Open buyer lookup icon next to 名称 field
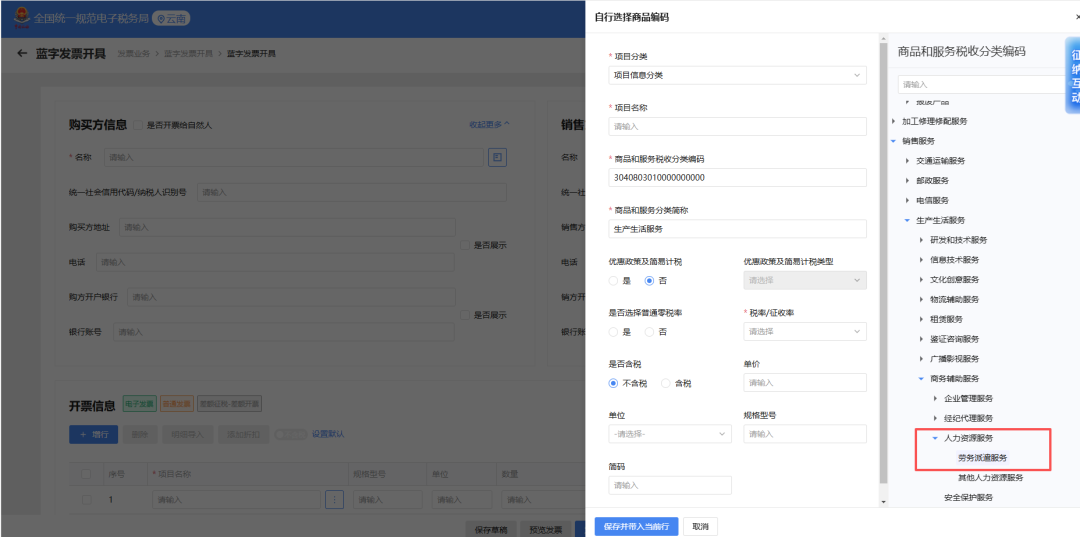 point(497,158)
